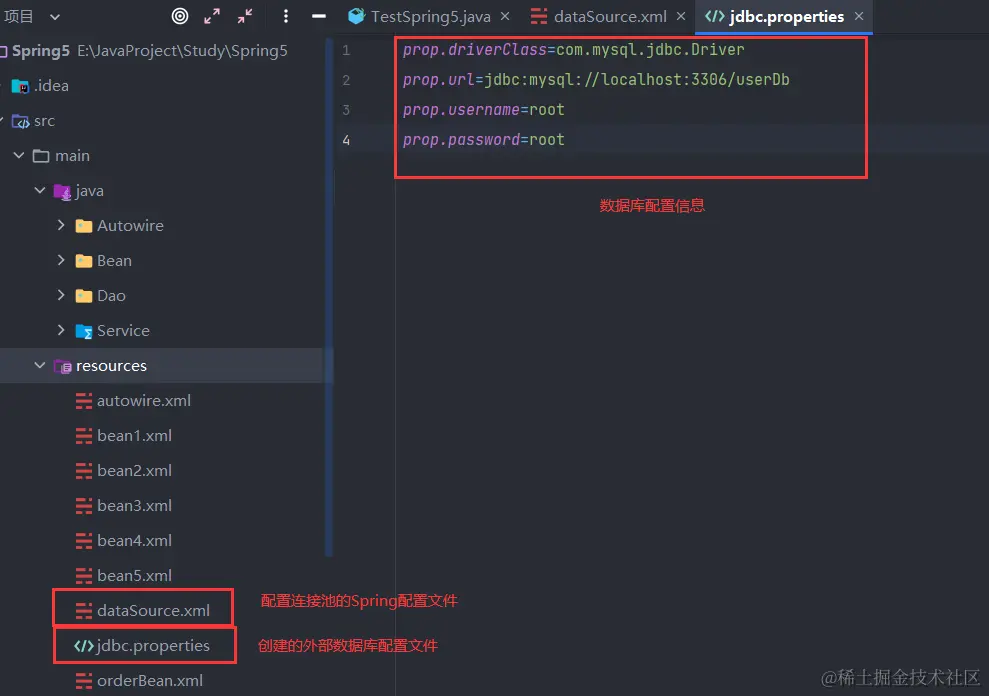Screen dimensions: 989x696
Task: Switch to TestSpring5.java tab
Action: 430,16
